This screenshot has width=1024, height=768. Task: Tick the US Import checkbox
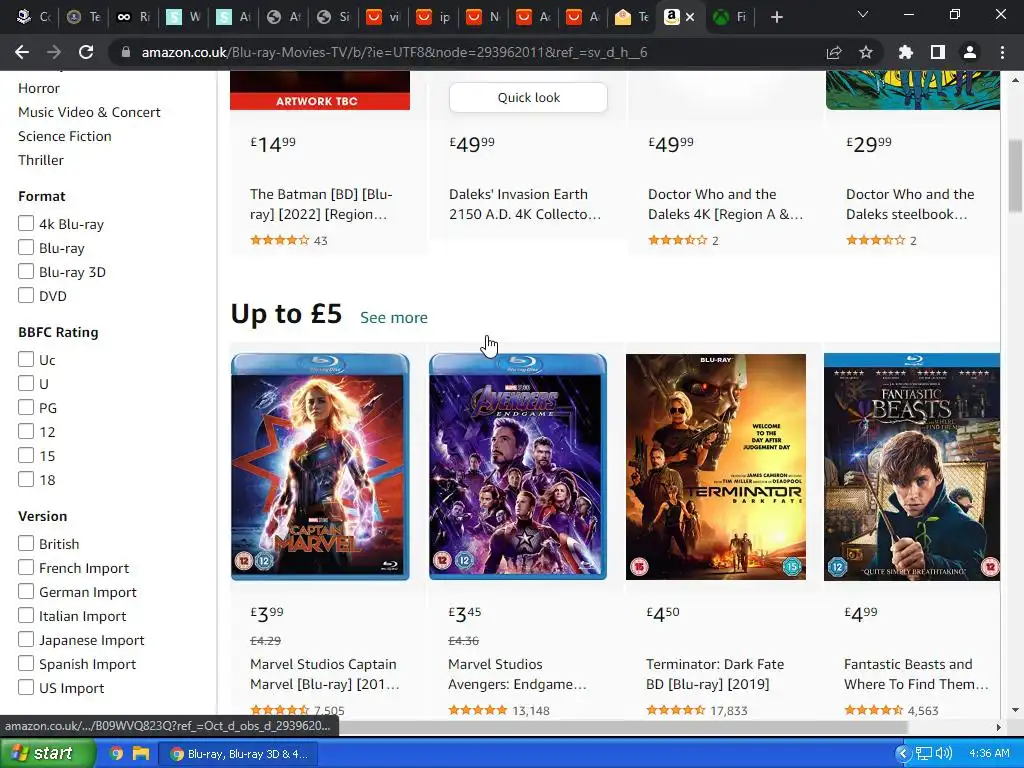point(25,687)
